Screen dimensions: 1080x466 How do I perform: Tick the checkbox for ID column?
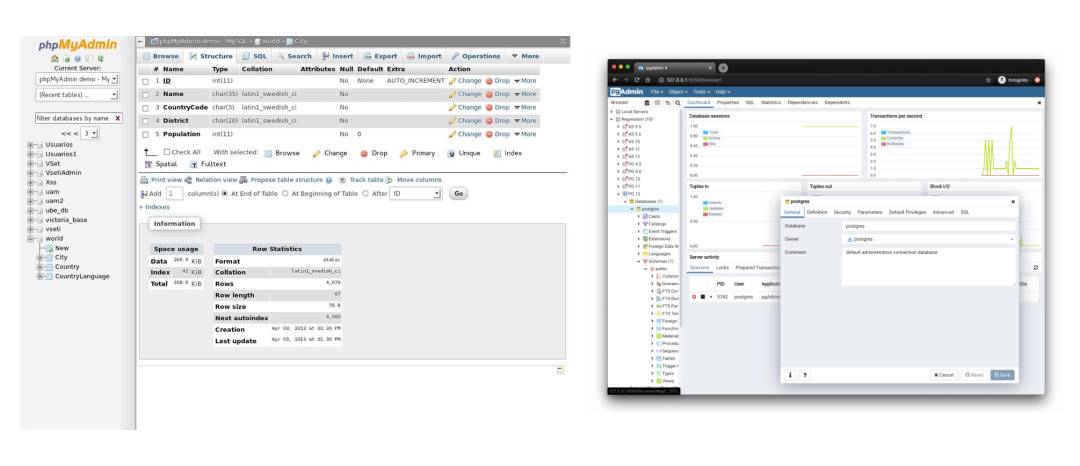(145, 81)
